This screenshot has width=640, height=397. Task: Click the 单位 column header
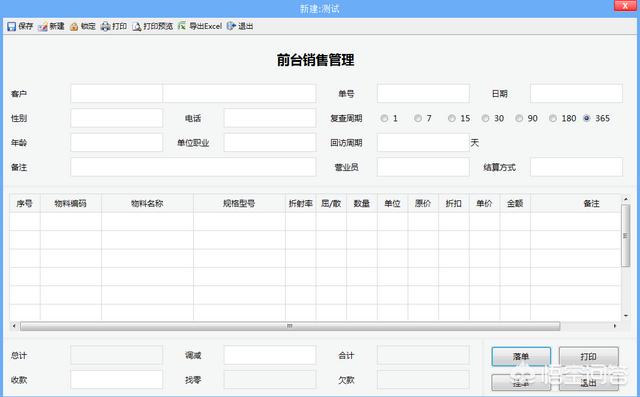tap(392, 203)
